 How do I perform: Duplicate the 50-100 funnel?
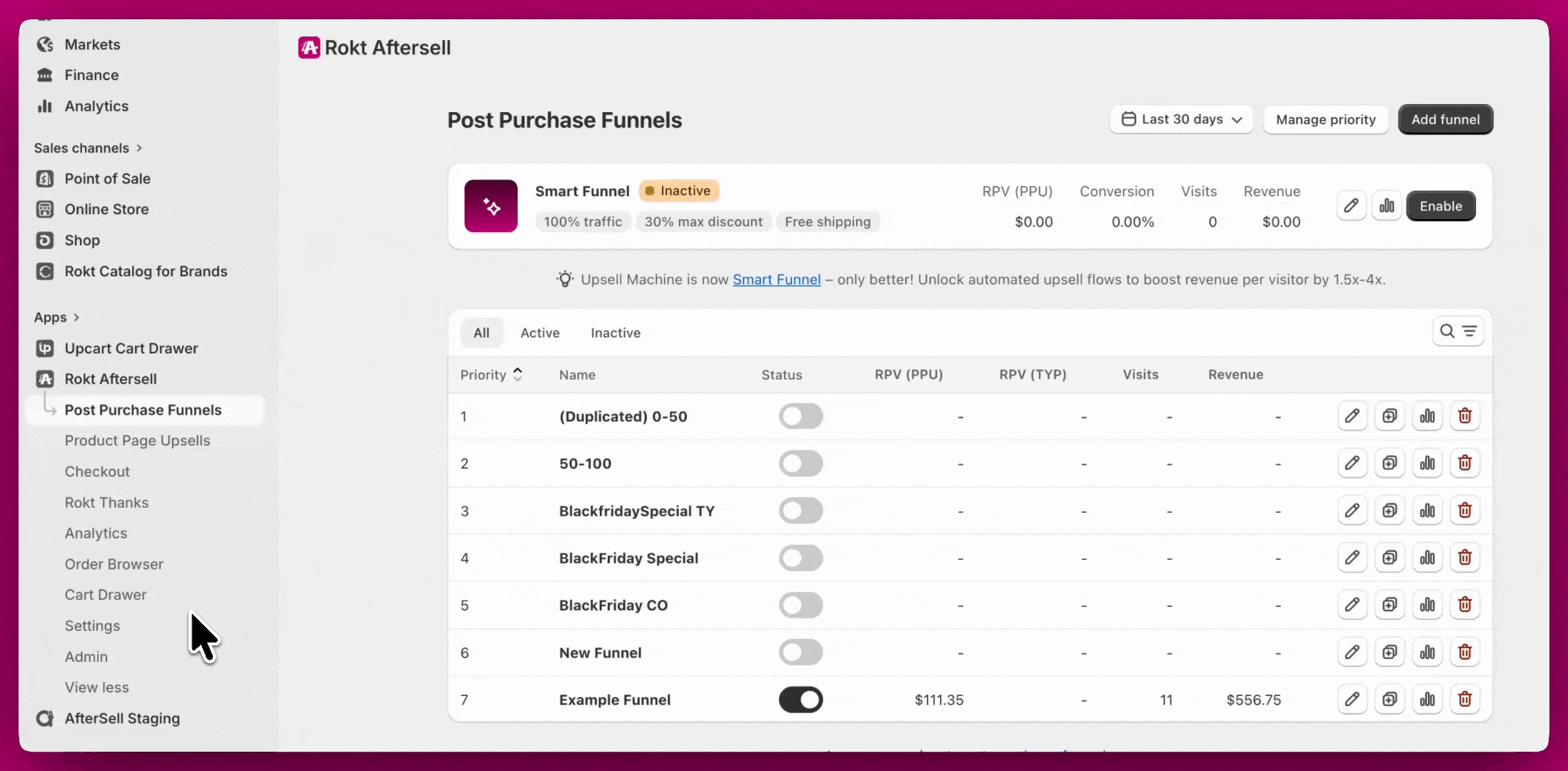(x=1389, y=463)
